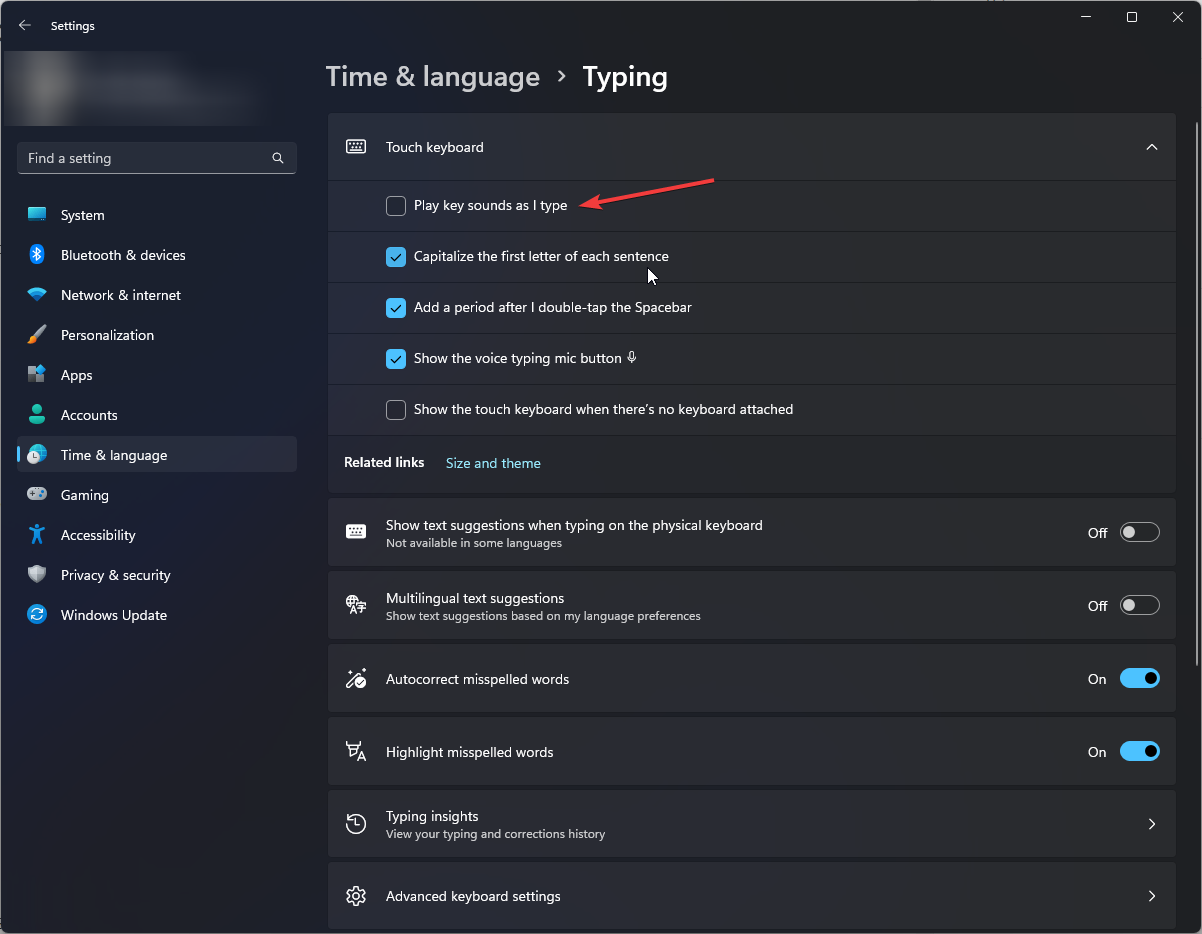1202x934 pixels.
Task: Click the Personalization paintbrush icon
Action: pyautogui.click(x=37, y=335)
